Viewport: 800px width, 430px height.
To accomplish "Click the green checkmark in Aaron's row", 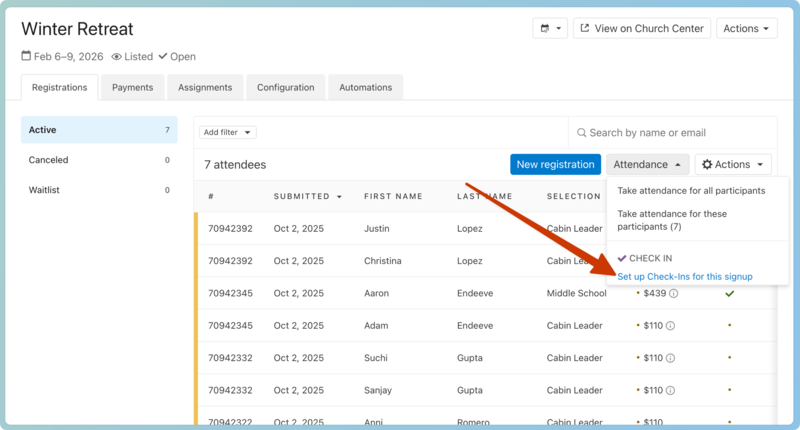I will click(x=729, y=294).
